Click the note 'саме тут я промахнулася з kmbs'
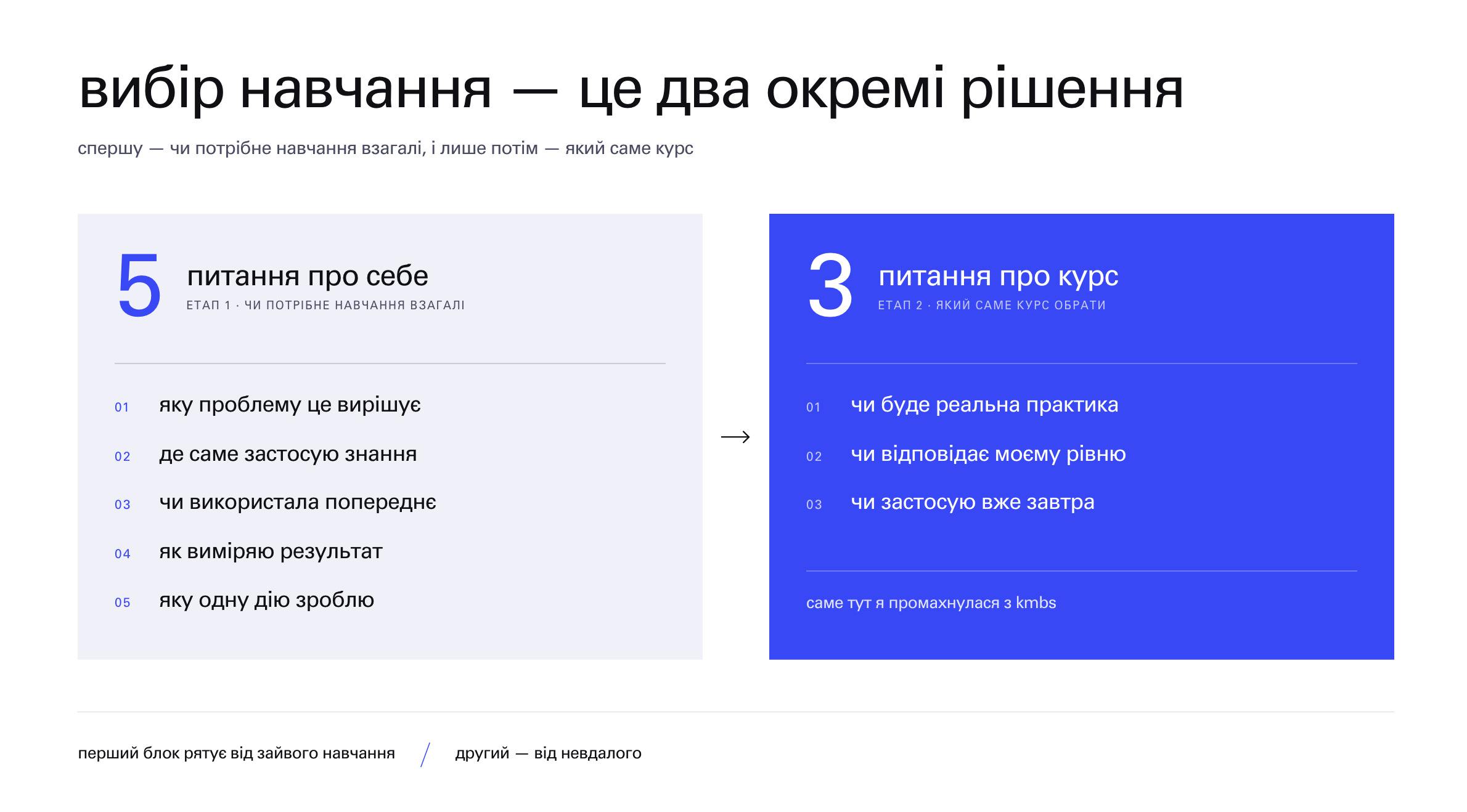The height and width of the screenshot is (812, 1467). pos(931,603)
